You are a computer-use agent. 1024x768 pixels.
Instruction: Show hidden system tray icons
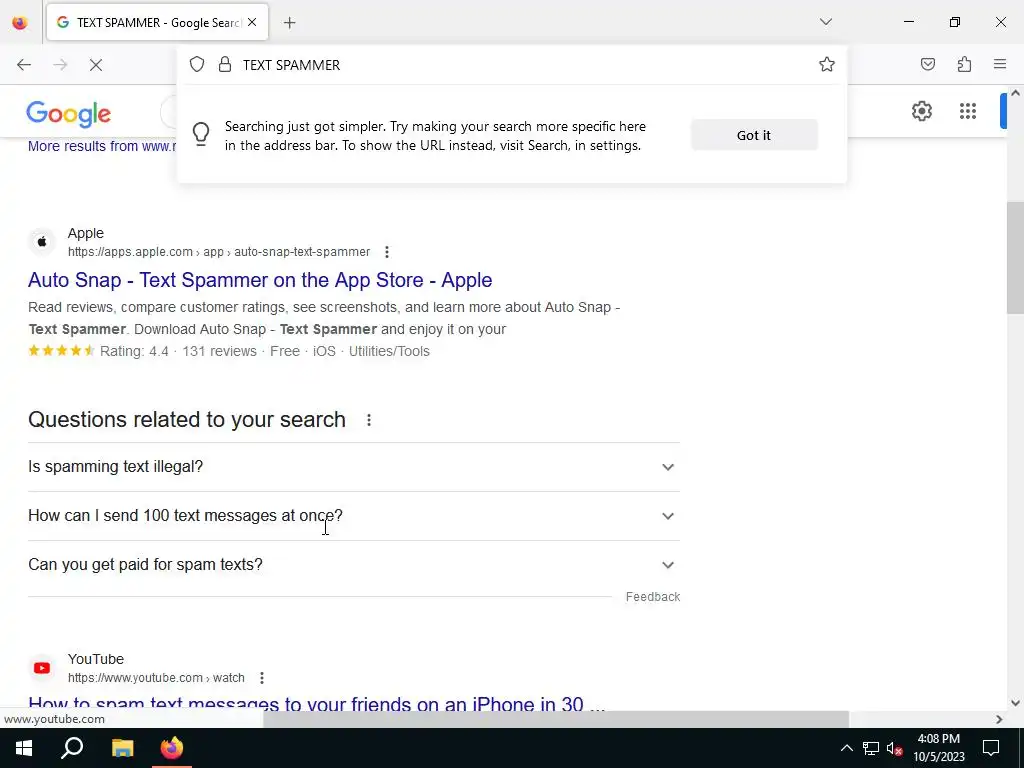846,748
